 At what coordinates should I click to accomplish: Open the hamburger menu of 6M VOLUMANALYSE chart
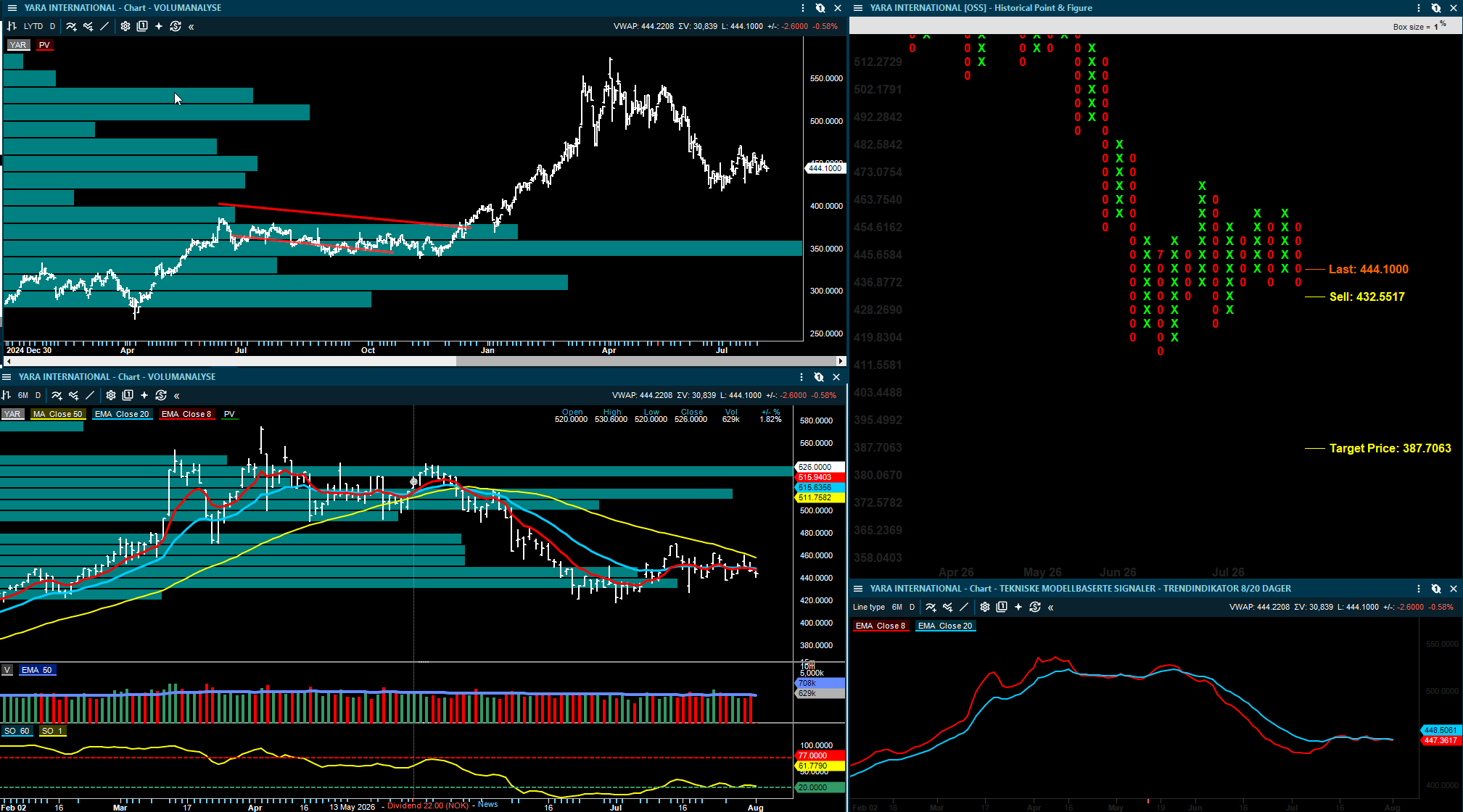coord(7,377)
